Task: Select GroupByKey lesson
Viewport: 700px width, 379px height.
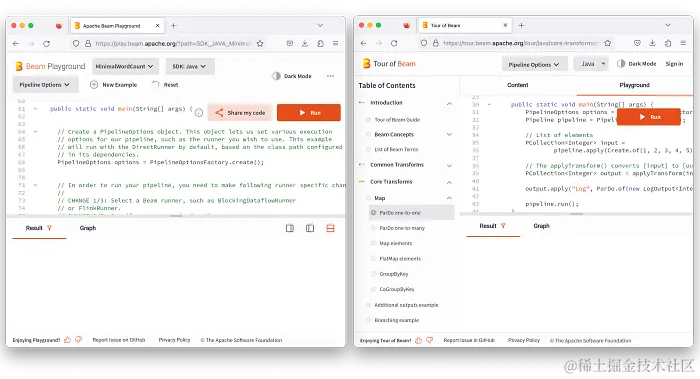Action: (x=394, y=274)
